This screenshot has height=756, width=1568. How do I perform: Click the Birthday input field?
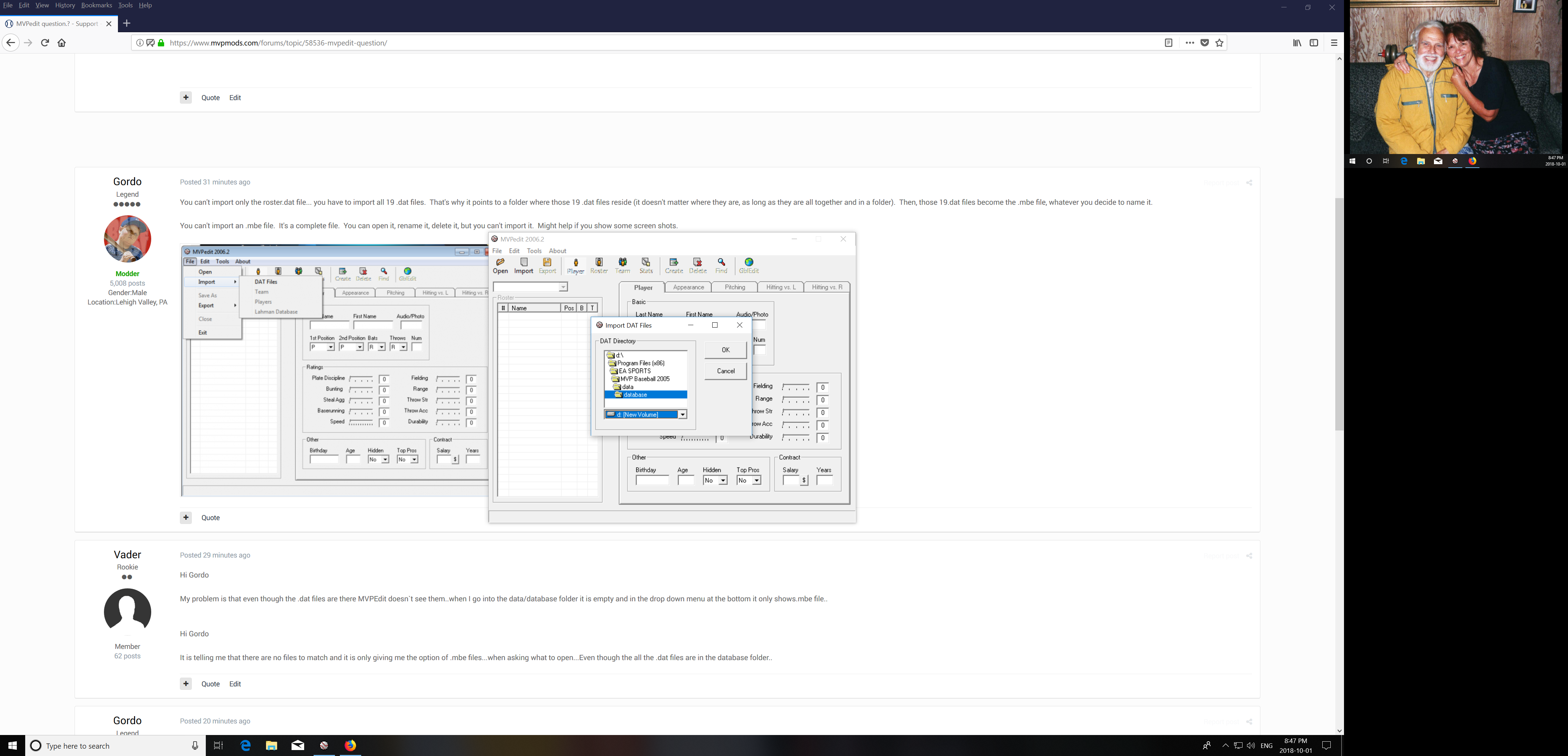pos(652,481)
